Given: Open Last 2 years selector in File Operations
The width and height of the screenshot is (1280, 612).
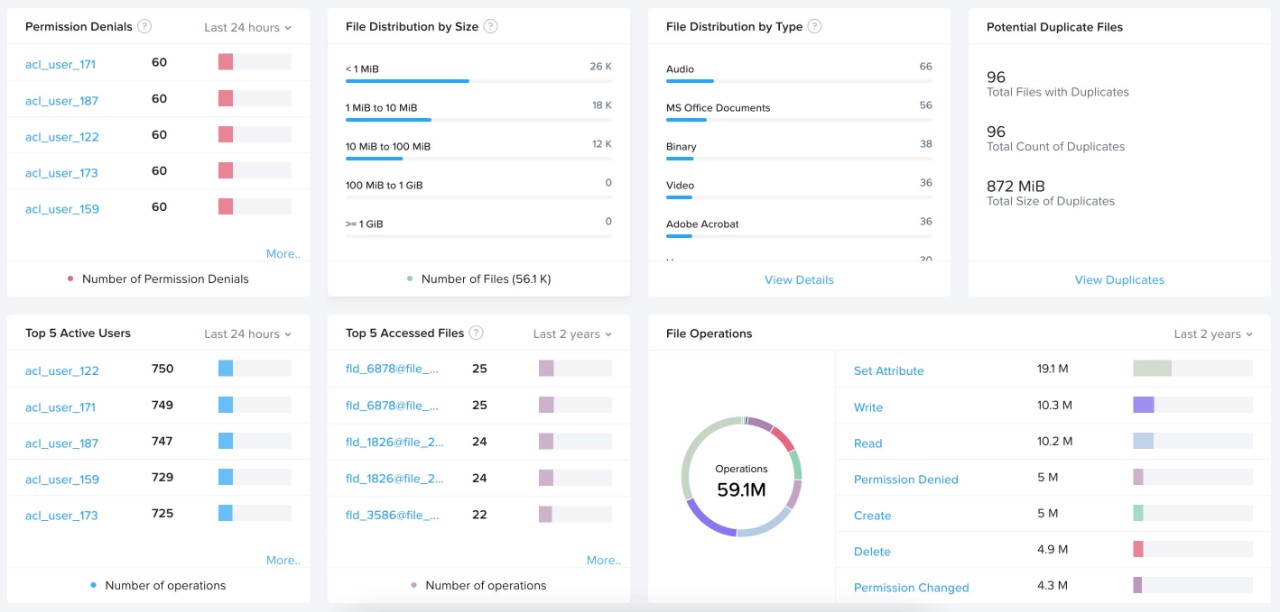Looking at the screenshot, I should (1213, 333).
